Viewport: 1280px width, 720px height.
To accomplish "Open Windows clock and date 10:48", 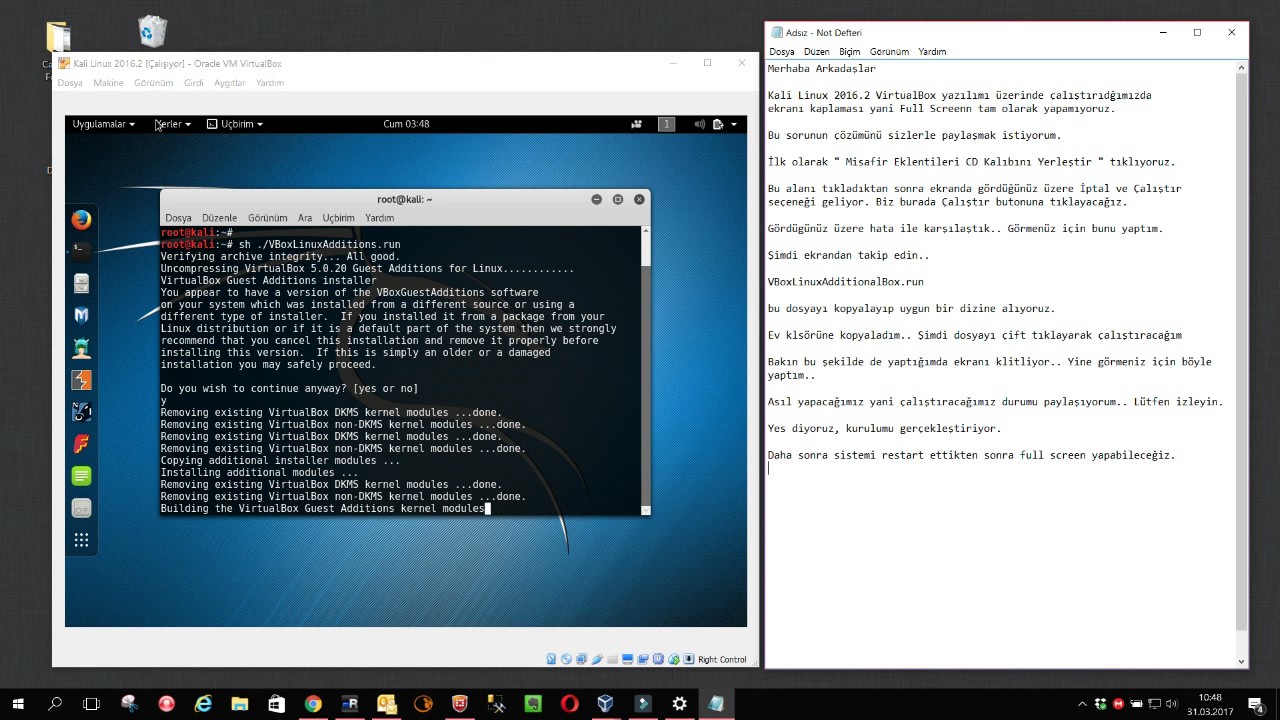I will point(1210,703).
